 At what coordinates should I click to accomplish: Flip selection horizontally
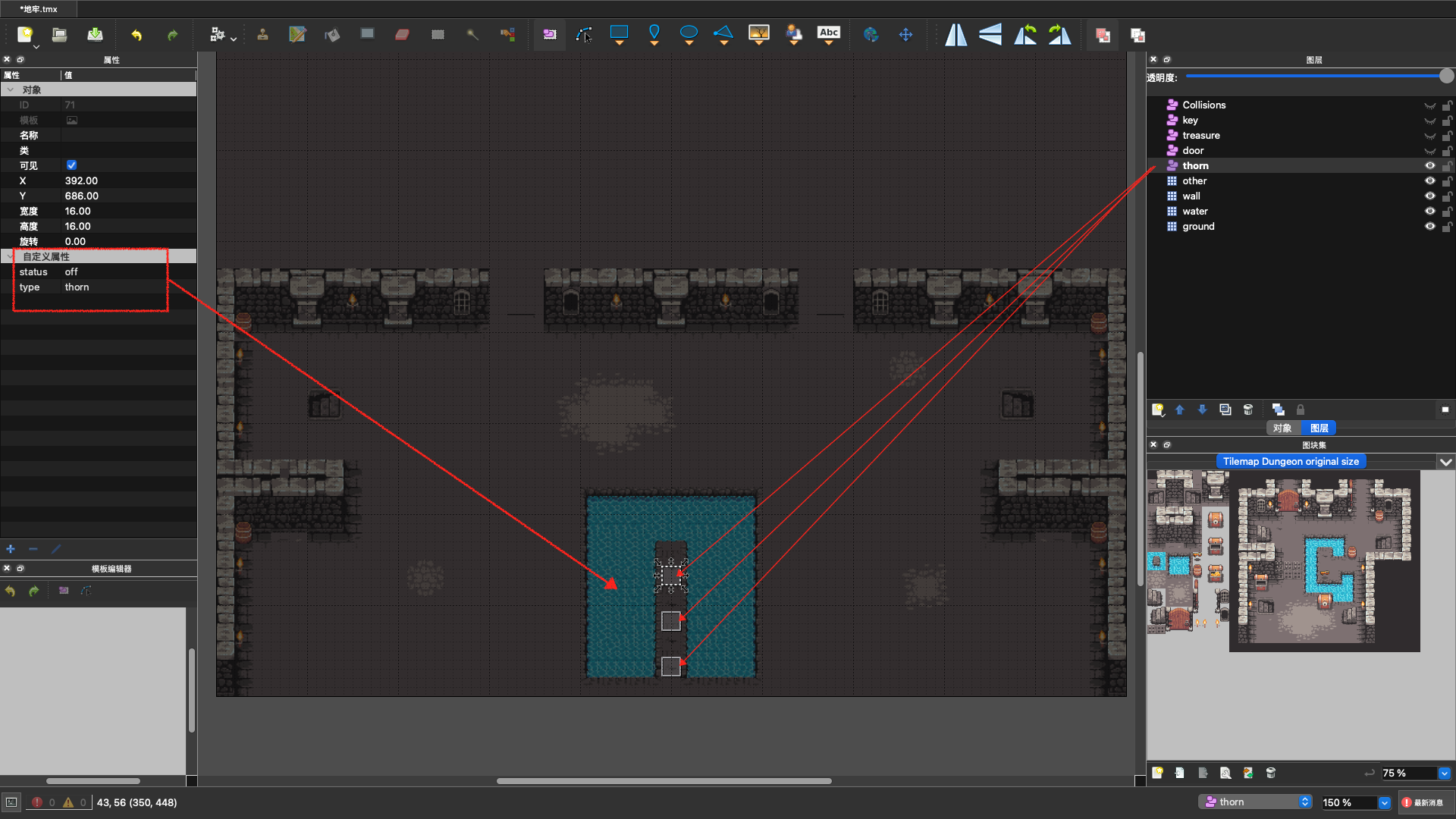coord(955,35)
